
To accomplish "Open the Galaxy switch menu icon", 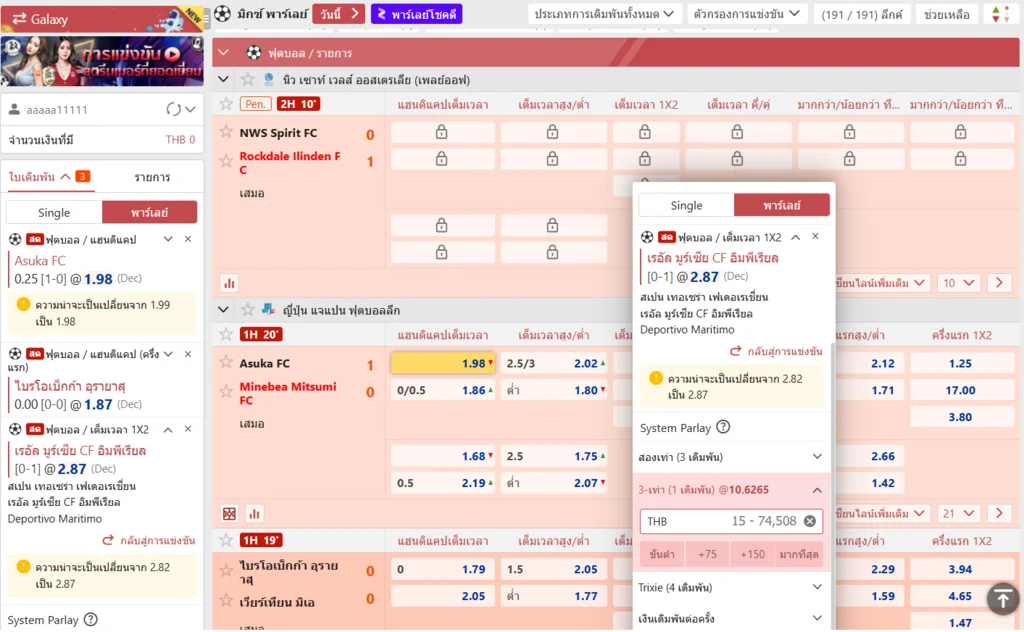I will tap(20, 19).
